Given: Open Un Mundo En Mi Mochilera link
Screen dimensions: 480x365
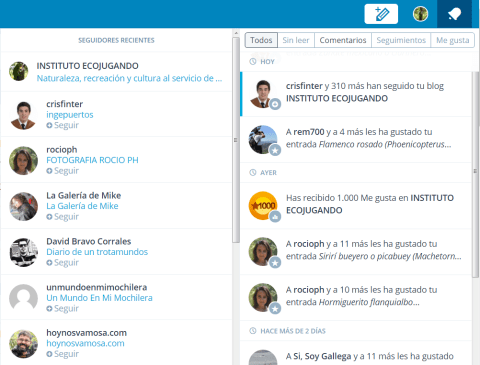Looking at the screenshot, I should coord(99,298).
